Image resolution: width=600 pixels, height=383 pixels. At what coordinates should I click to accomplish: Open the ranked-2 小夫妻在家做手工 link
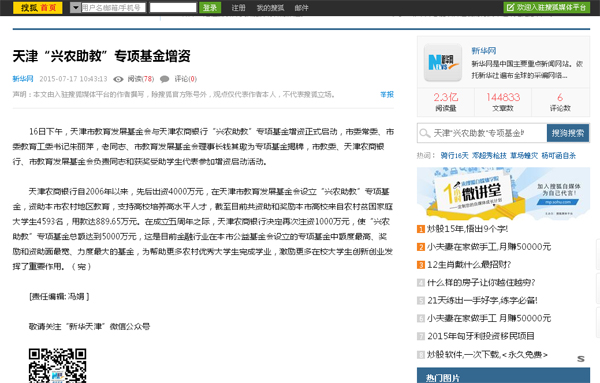(x=489, y=247)
